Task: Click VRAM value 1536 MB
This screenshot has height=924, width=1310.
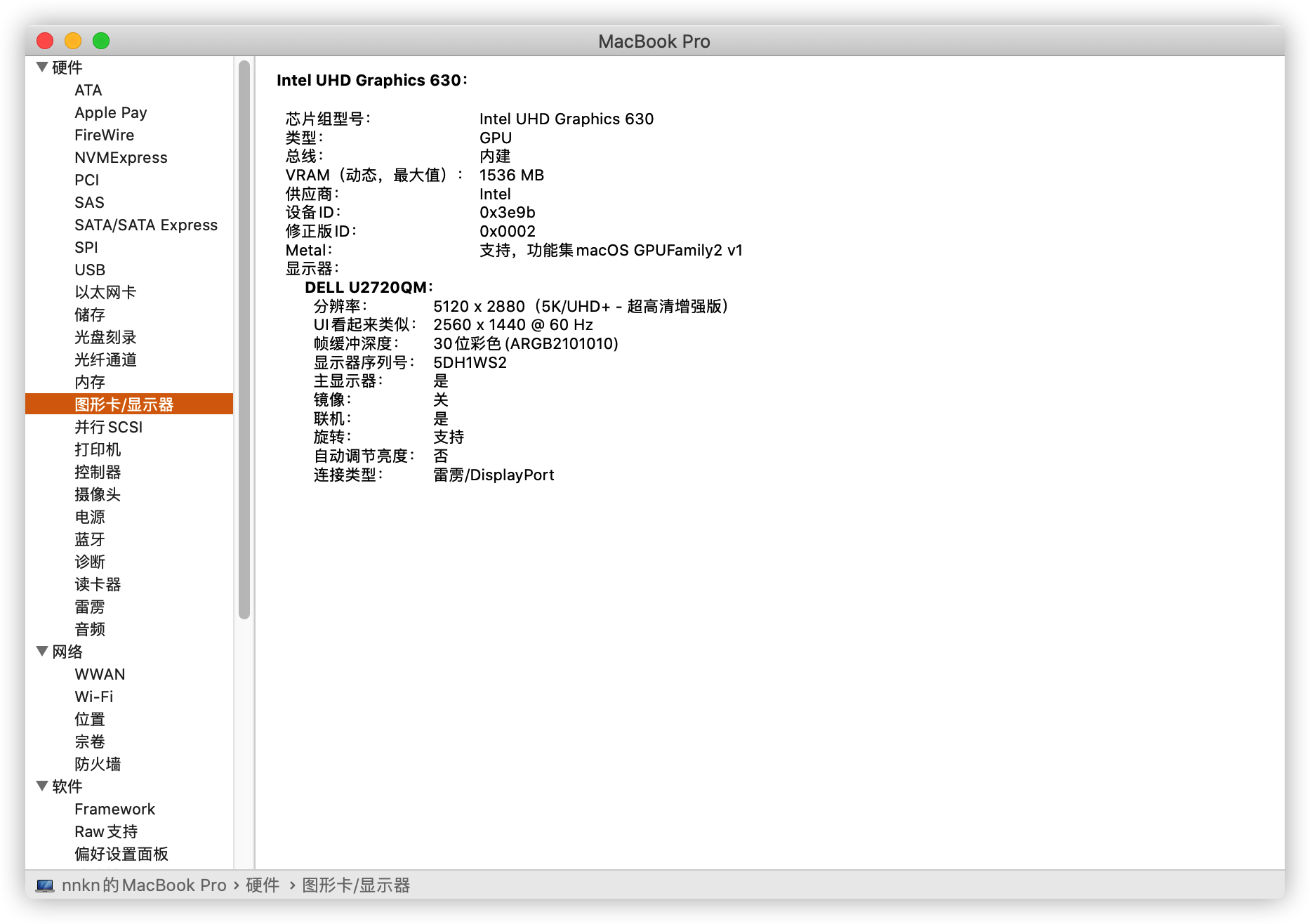Action: (512, 175)
